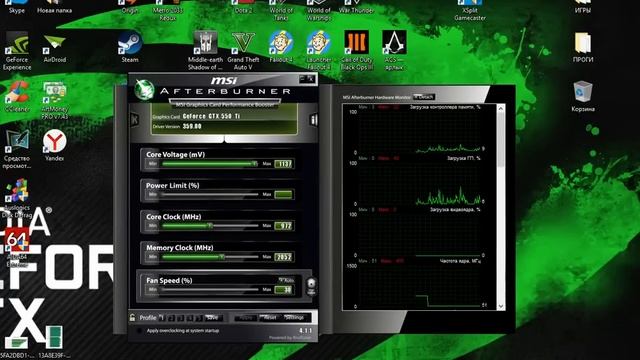This screenshot has width=640, height=360.
Task: Open Afterburner Settings
Action: (x=295, y=318)
